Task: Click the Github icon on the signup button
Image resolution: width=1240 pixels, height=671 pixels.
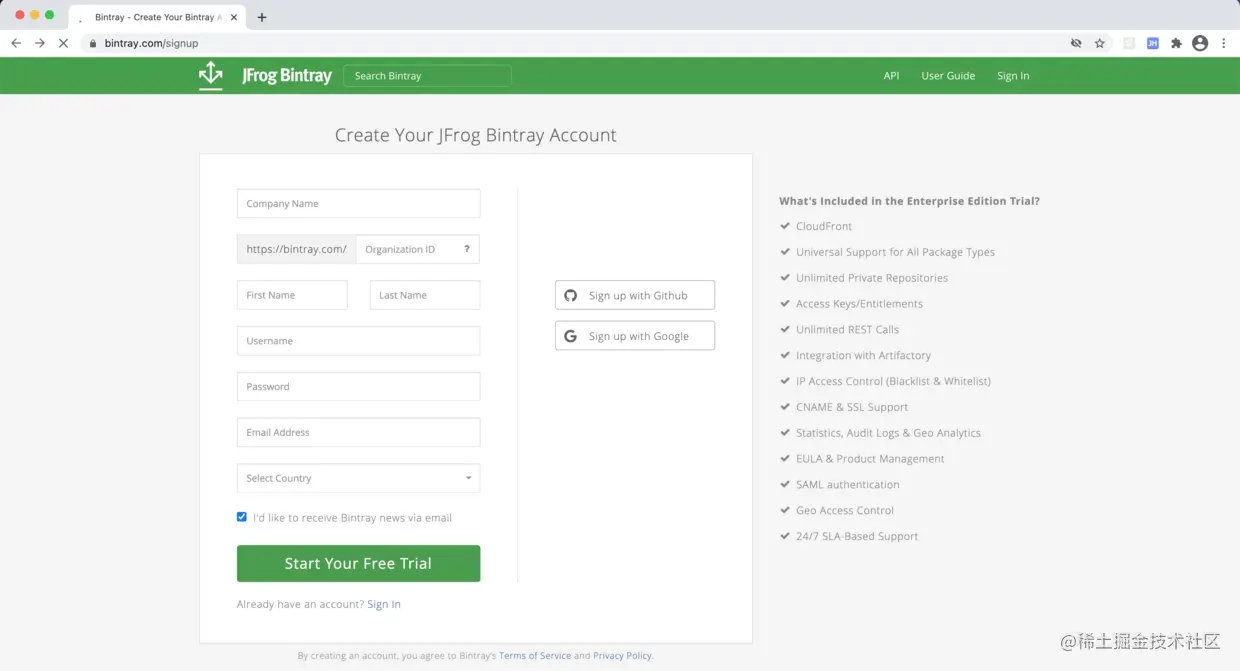Action: (571, 295)
